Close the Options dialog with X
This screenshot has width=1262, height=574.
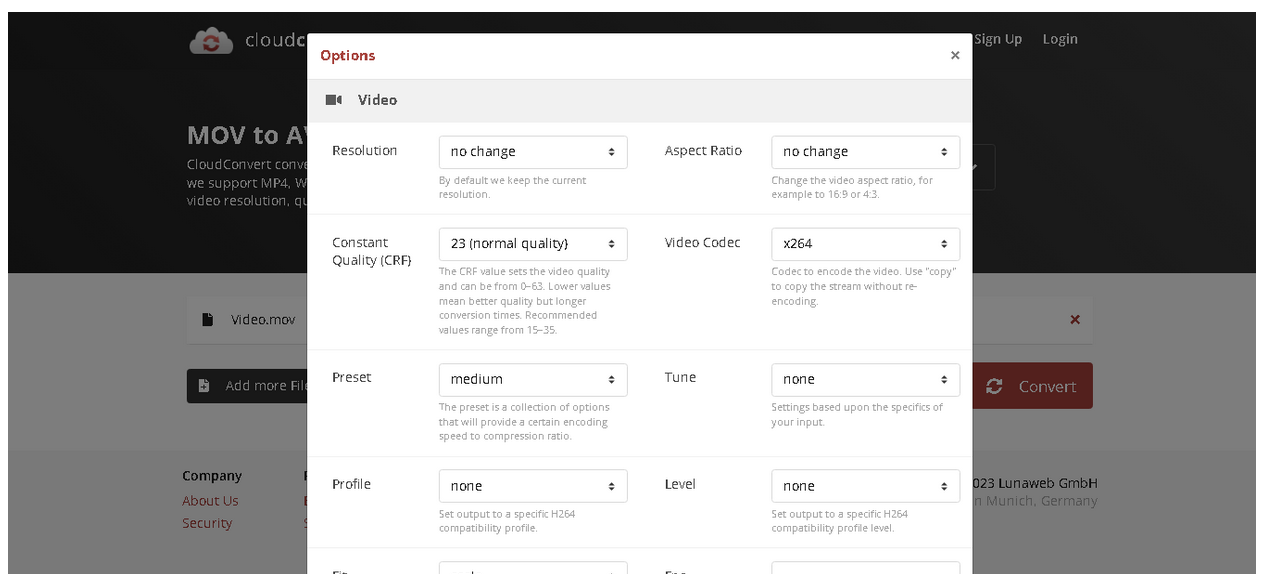coord(954,56)
